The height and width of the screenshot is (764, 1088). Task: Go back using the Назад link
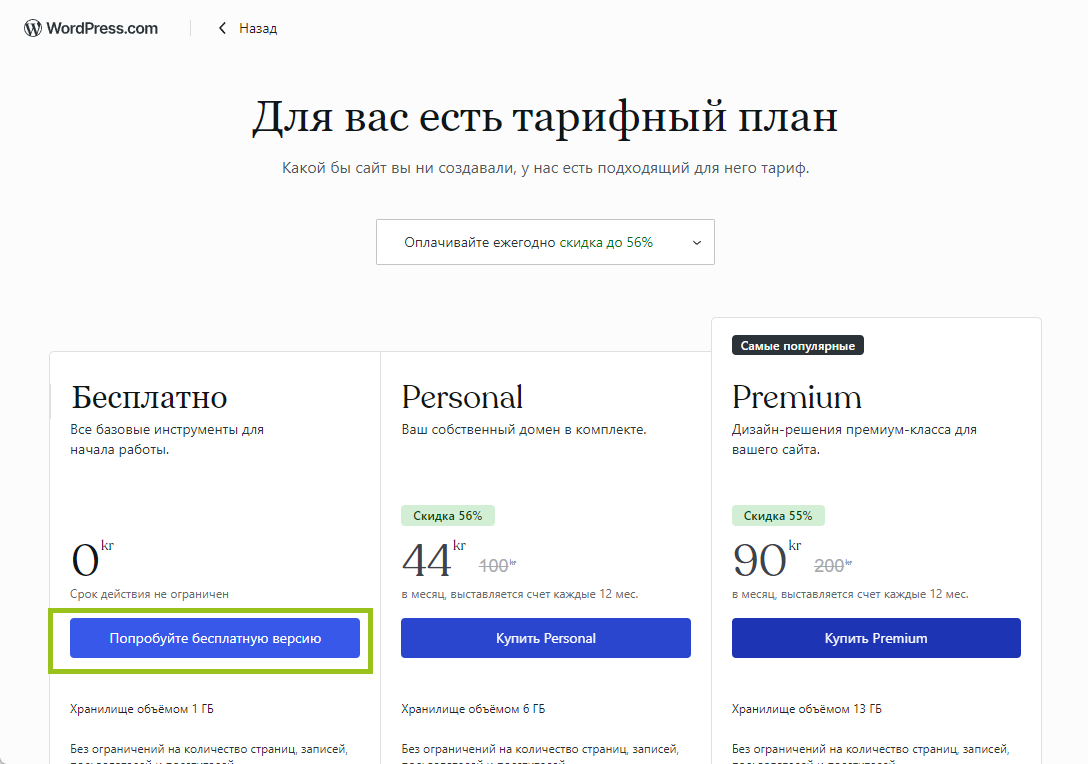(257, 28)
